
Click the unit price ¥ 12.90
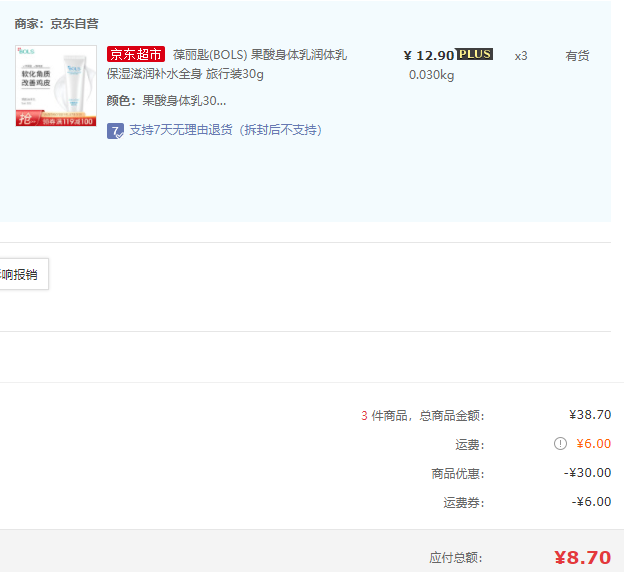429,55
